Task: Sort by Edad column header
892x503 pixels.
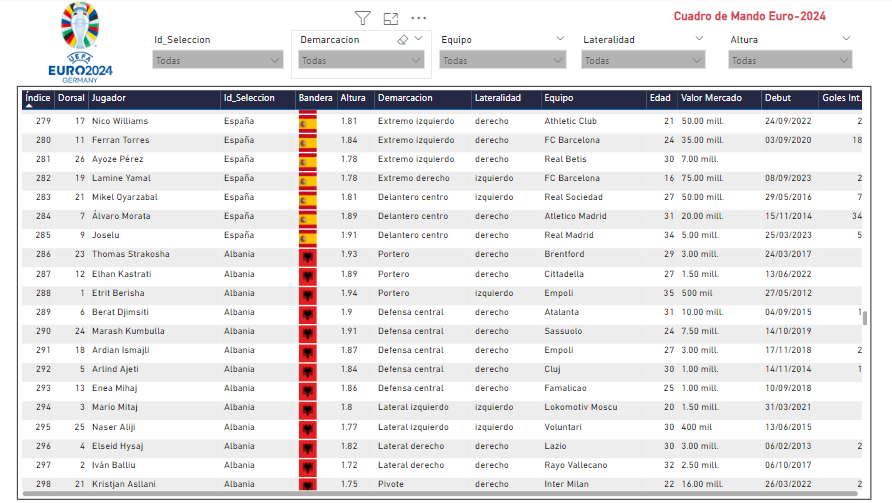Action: click(660, 98)
